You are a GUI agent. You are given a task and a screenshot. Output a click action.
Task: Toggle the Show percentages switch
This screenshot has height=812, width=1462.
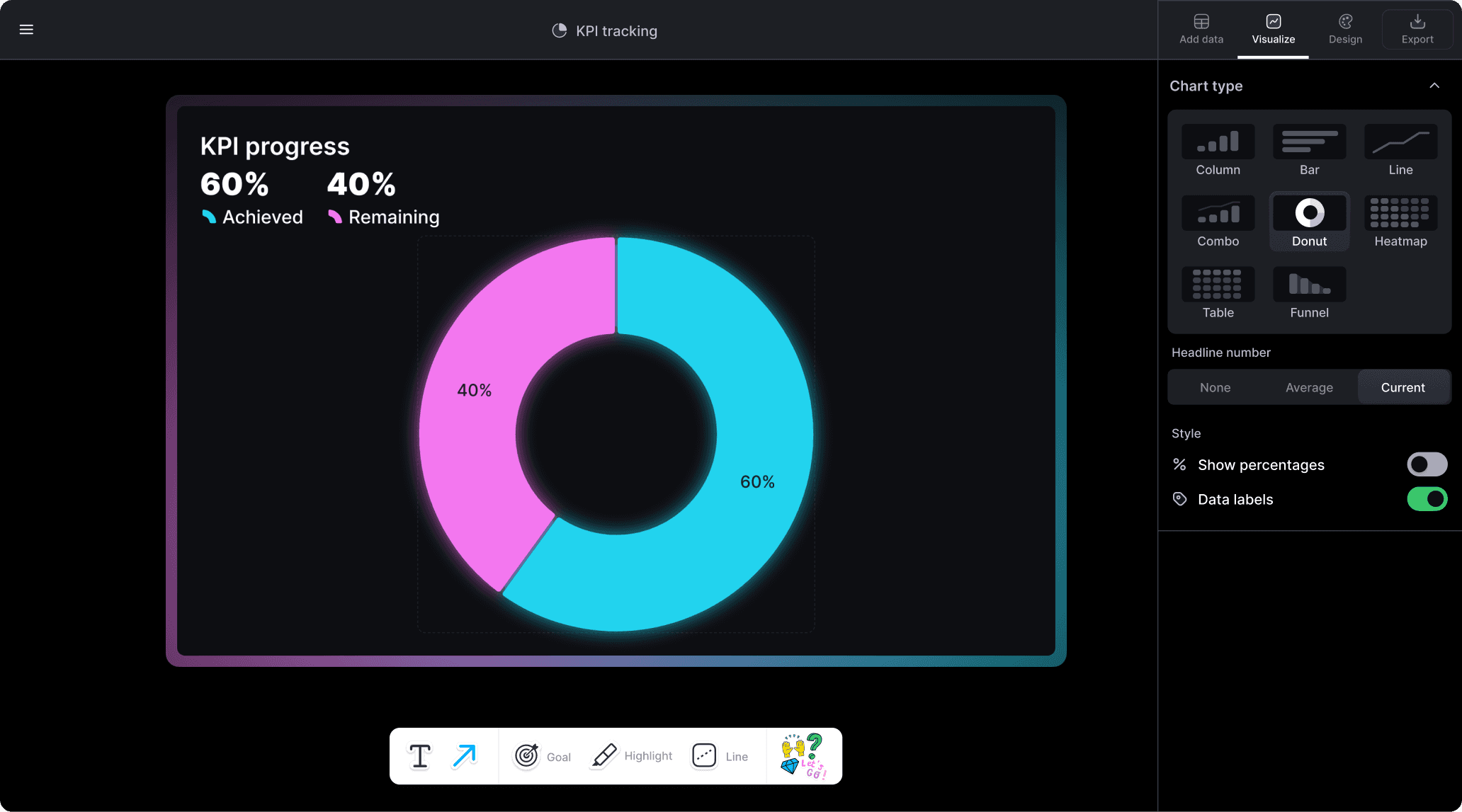[1426, 463]
